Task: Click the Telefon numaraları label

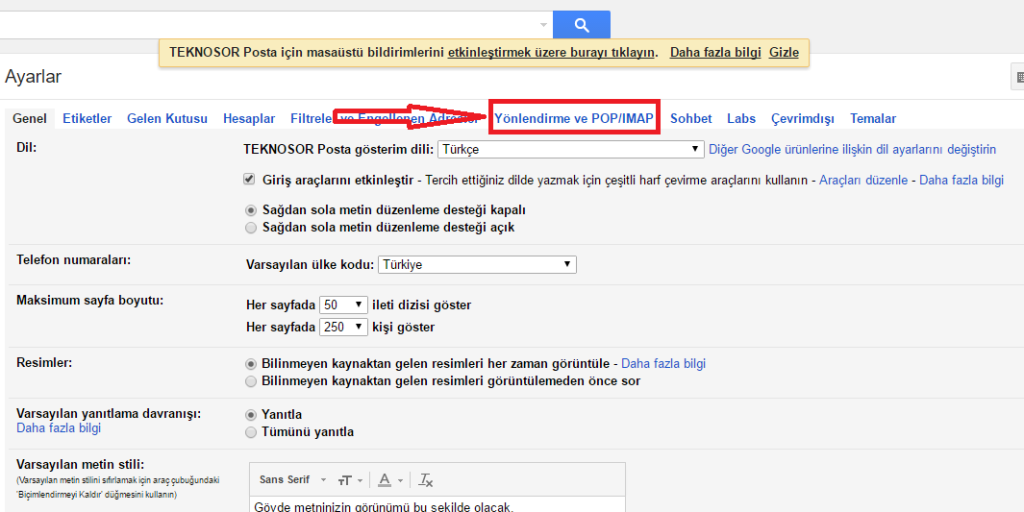Action: pos(74,259)
